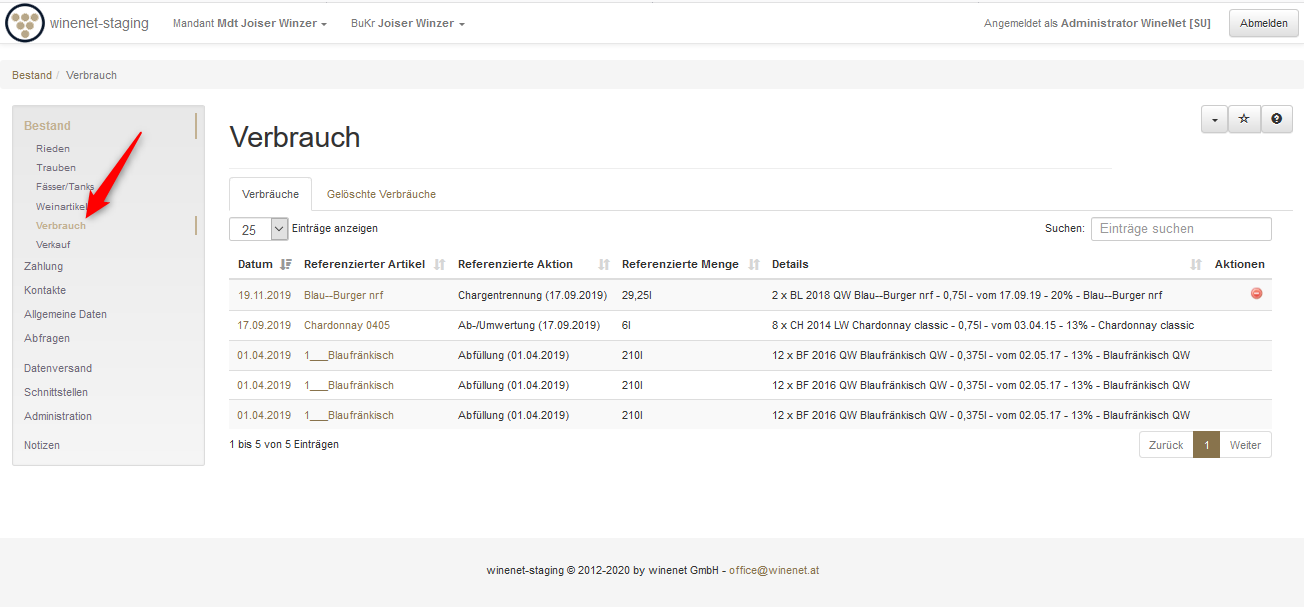Select the Verbräuche tab

(270, 194)
